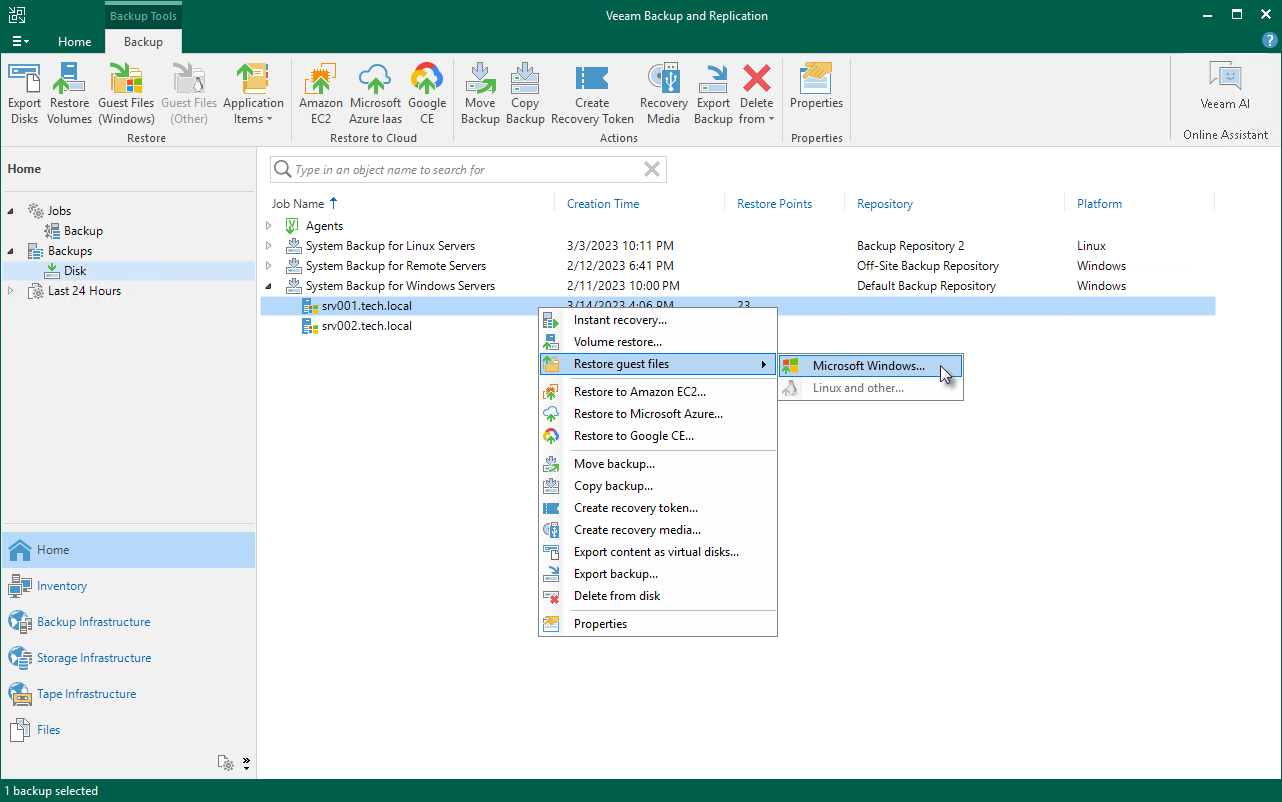Choose Microsoft Azure IaaS restore icon

click(375, 94)
